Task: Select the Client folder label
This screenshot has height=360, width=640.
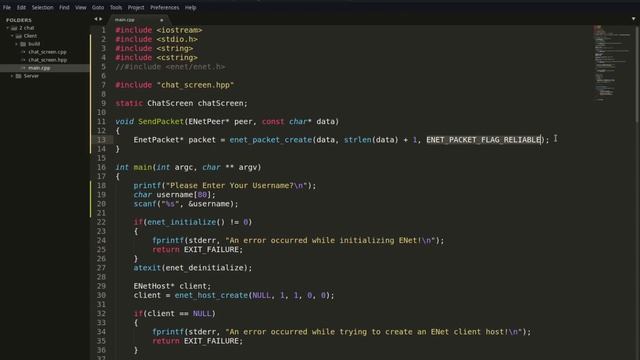Action: click(30, 36)
